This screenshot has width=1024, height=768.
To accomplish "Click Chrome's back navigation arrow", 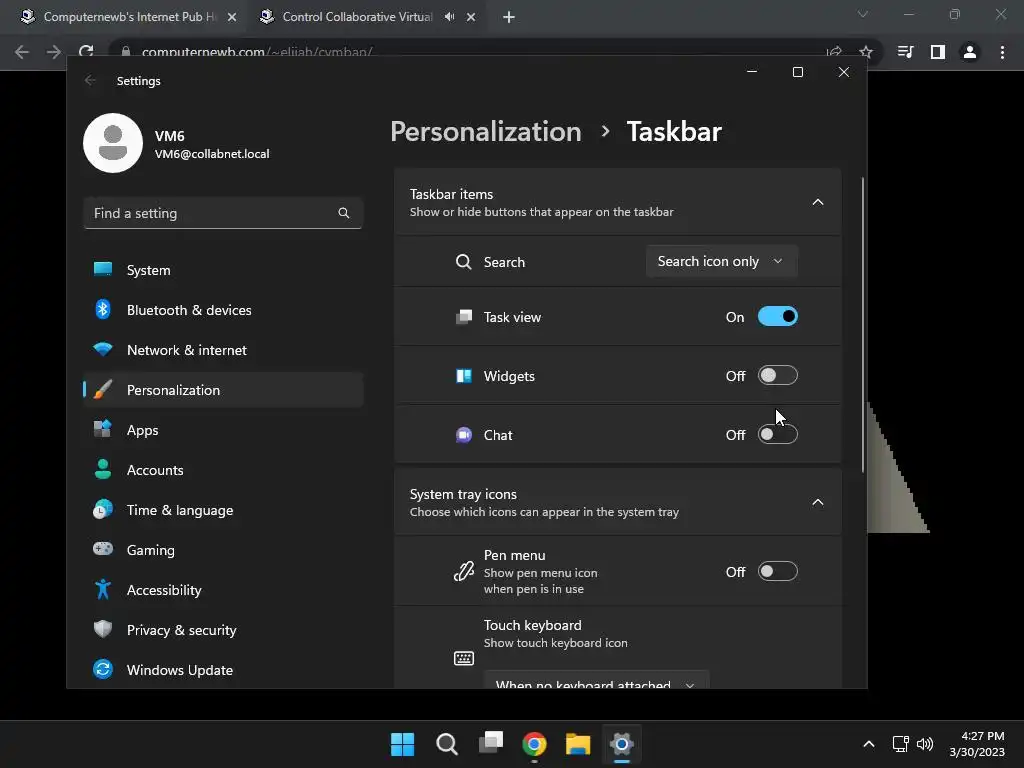I will coord(22,52).
